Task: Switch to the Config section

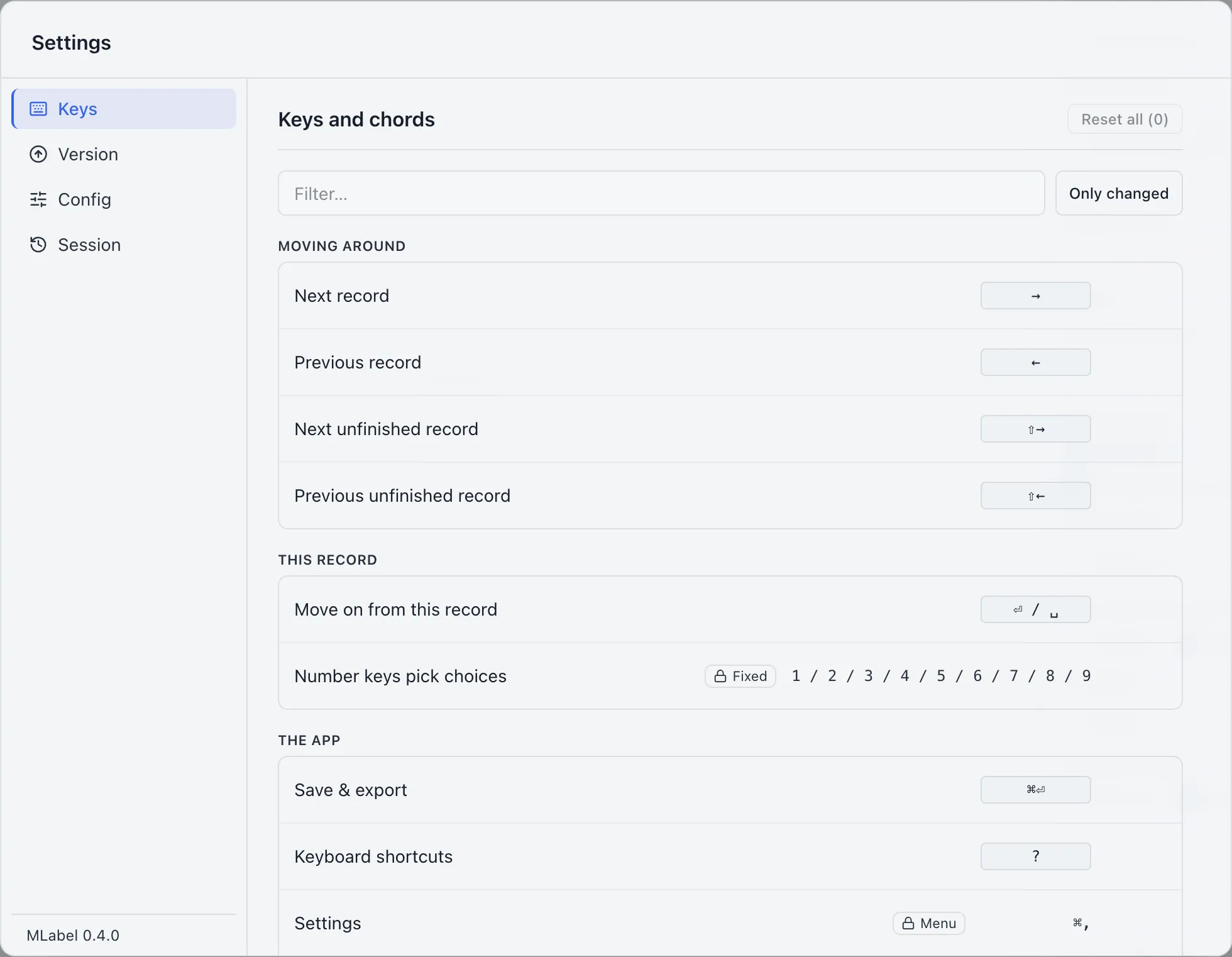Action: click(124, 199)
